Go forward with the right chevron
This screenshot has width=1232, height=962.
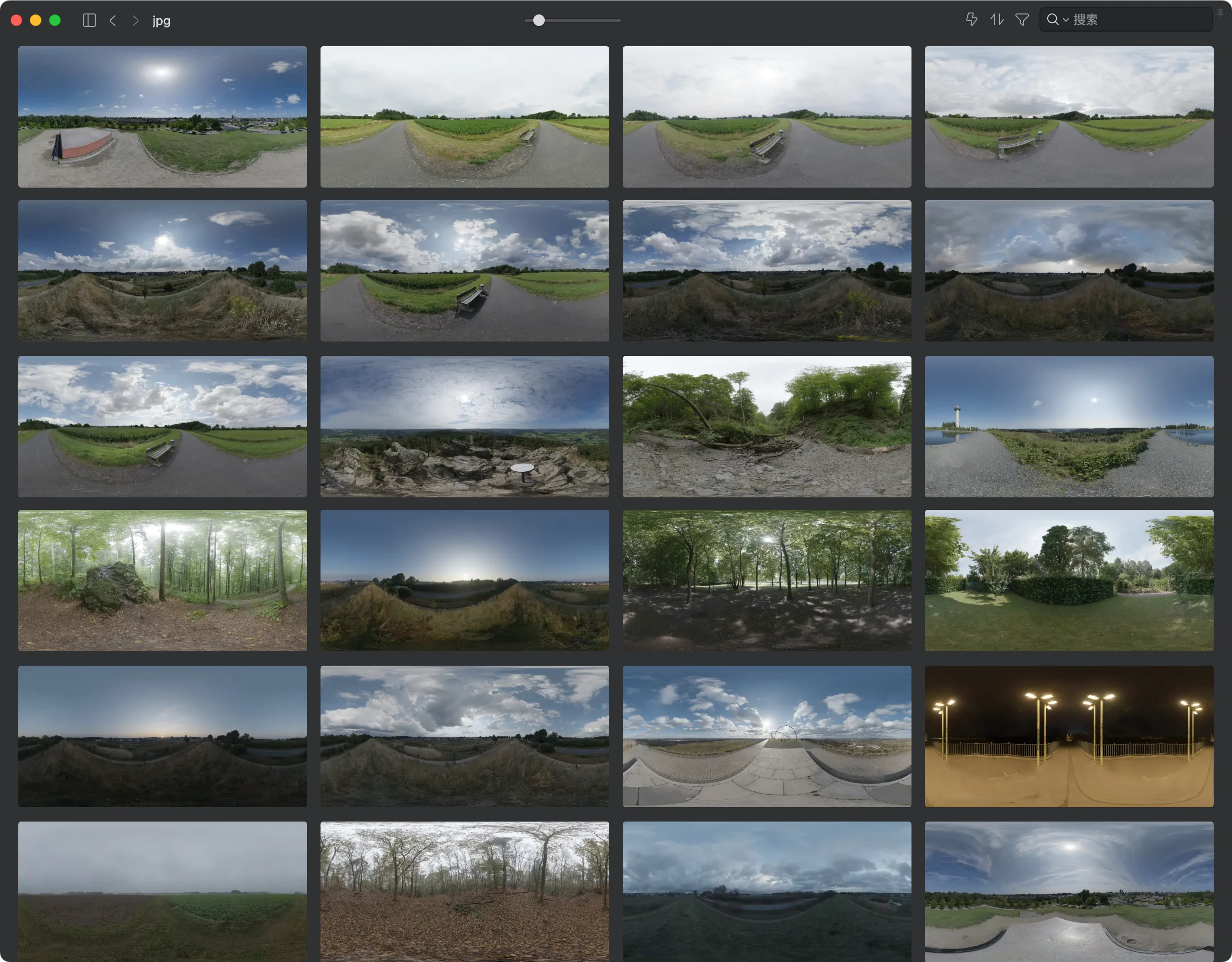135,20
